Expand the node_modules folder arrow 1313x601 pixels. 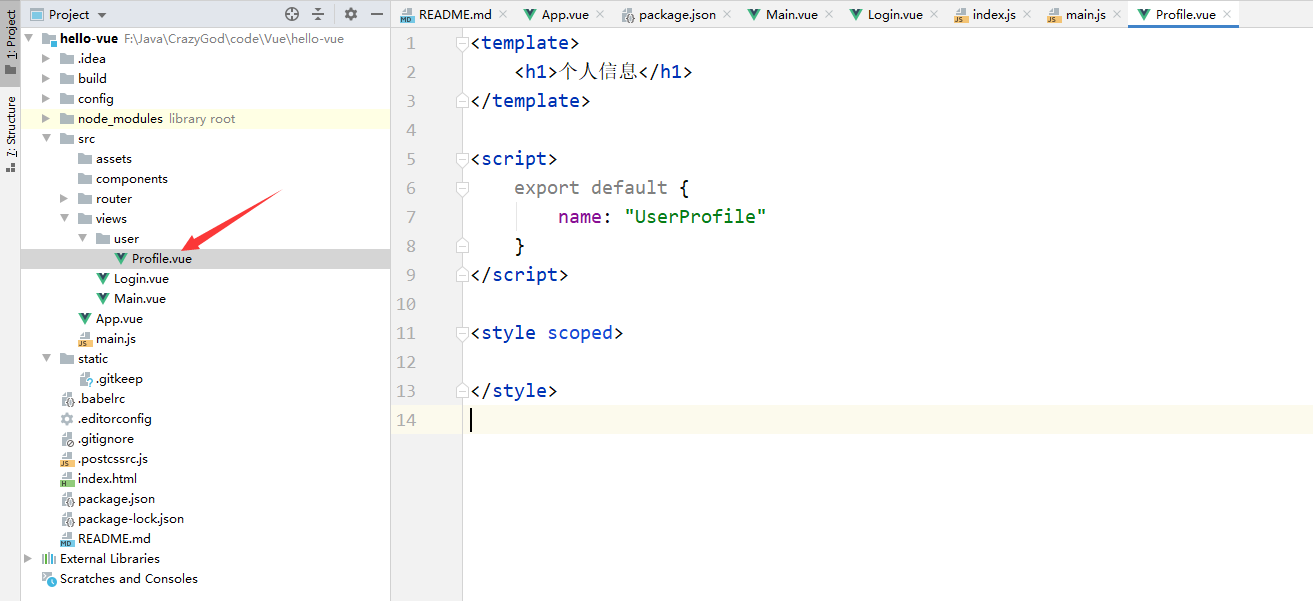tap(46, 119)
